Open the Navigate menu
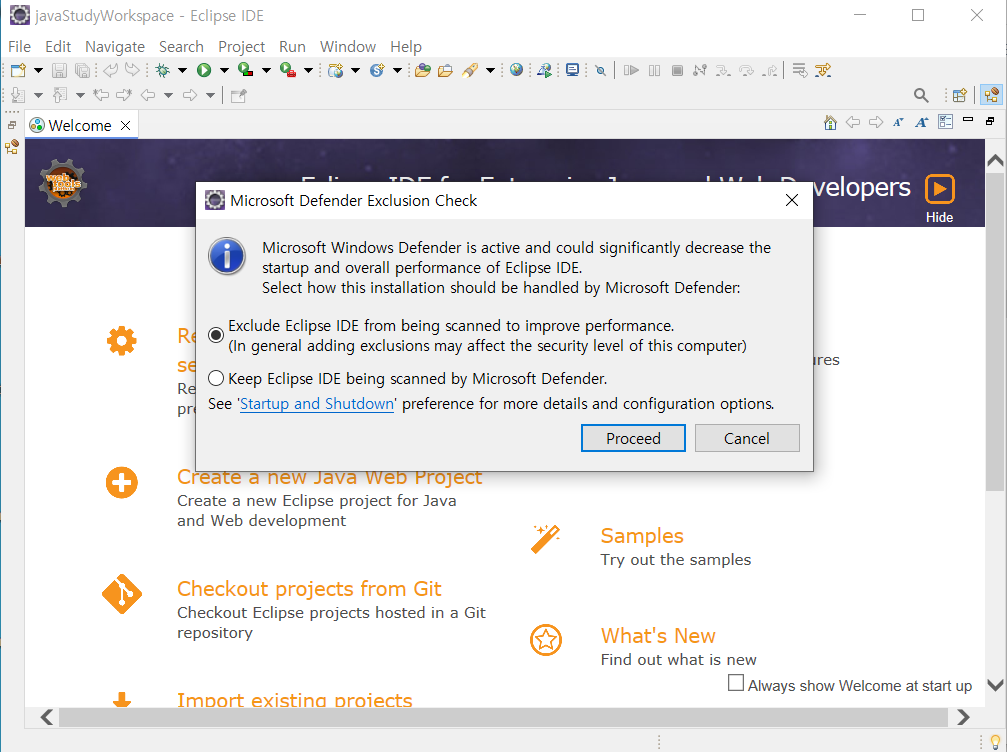Screen dimensions: 1007x752 pyautogui.click(x=115, y=47)
